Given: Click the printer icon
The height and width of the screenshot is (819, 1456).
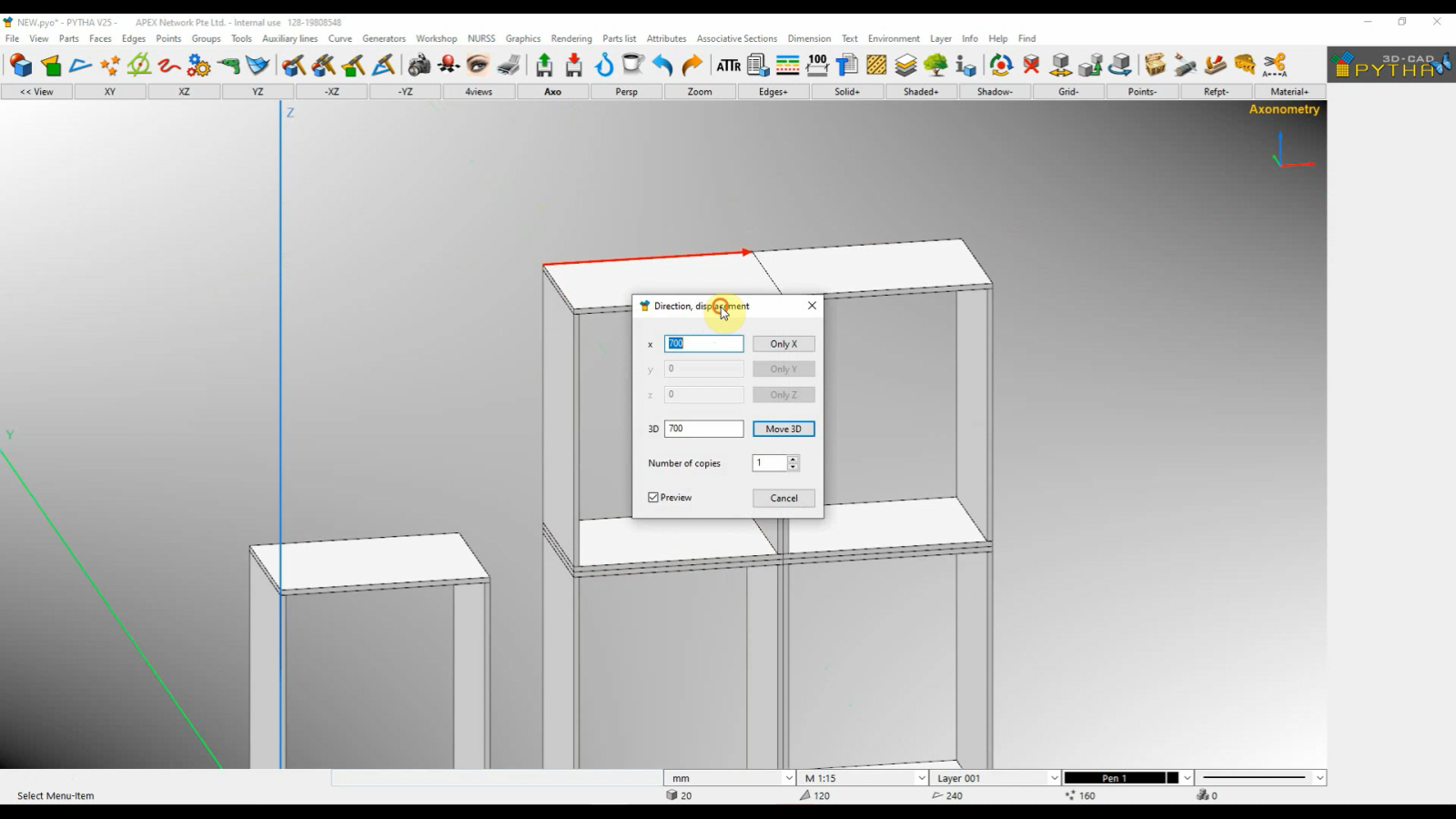Looking at the screenshot, I should click(x=510, y=66).
